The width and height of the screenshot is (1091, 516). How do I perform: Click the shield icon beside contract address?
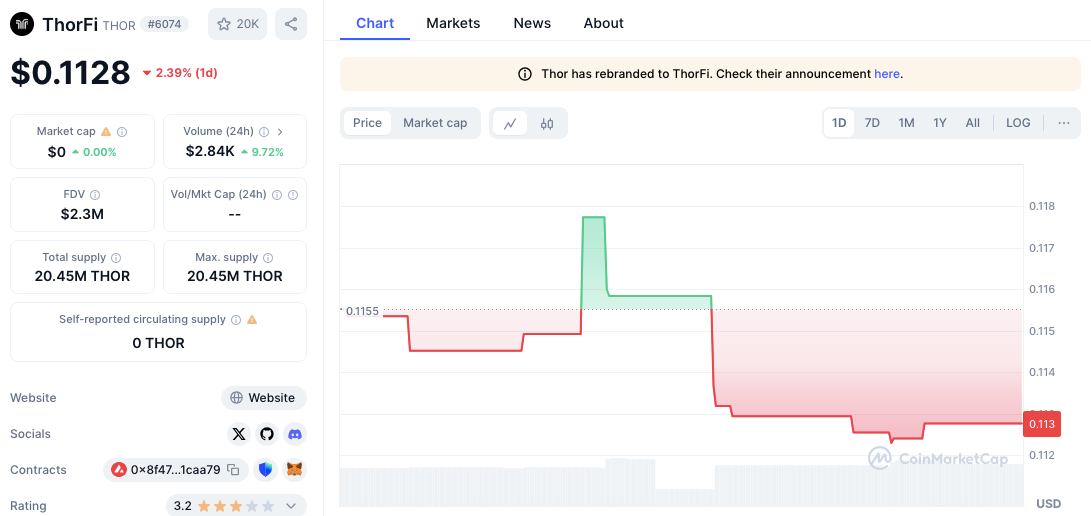(265, 470)
